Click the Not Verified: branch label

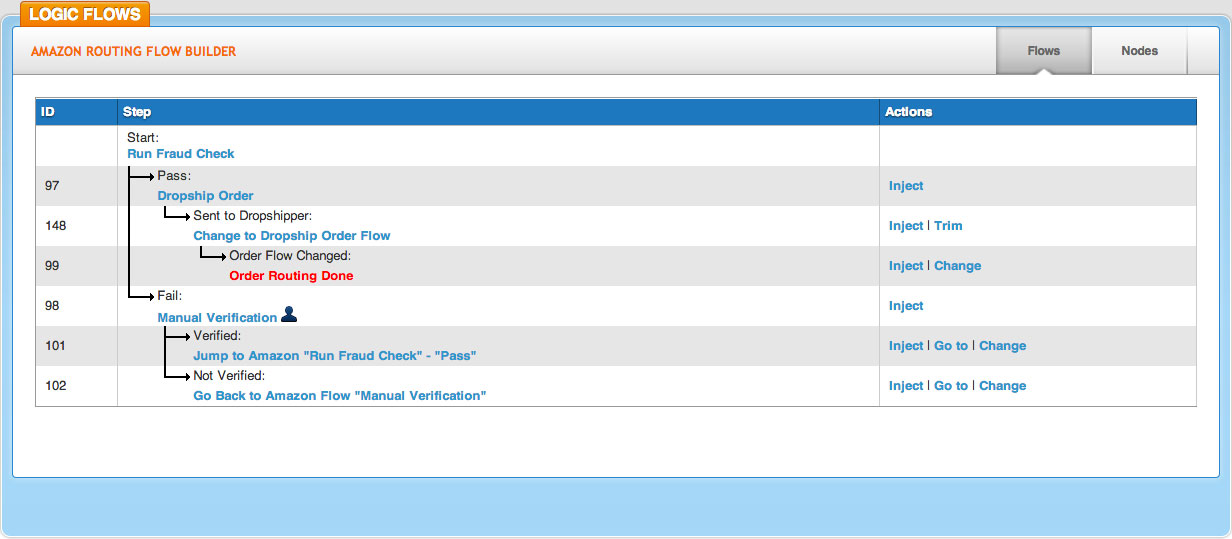coord(229,376)
